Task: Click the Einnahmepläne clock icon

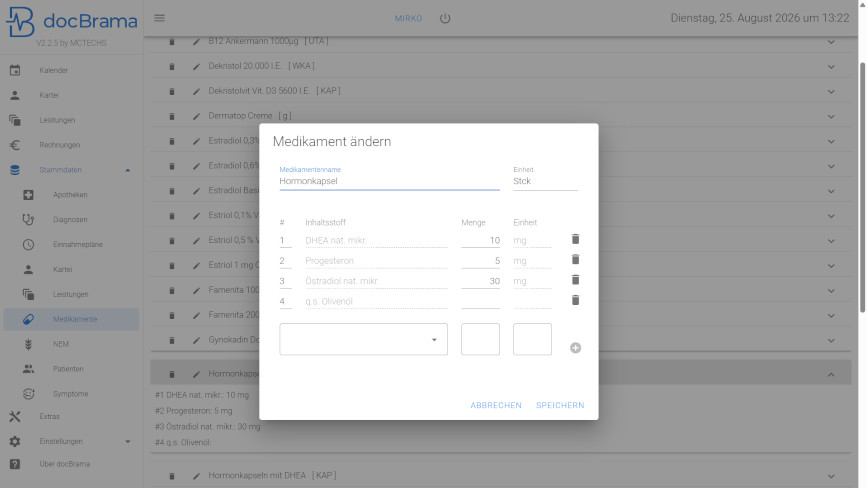Action: pos(28,244)
